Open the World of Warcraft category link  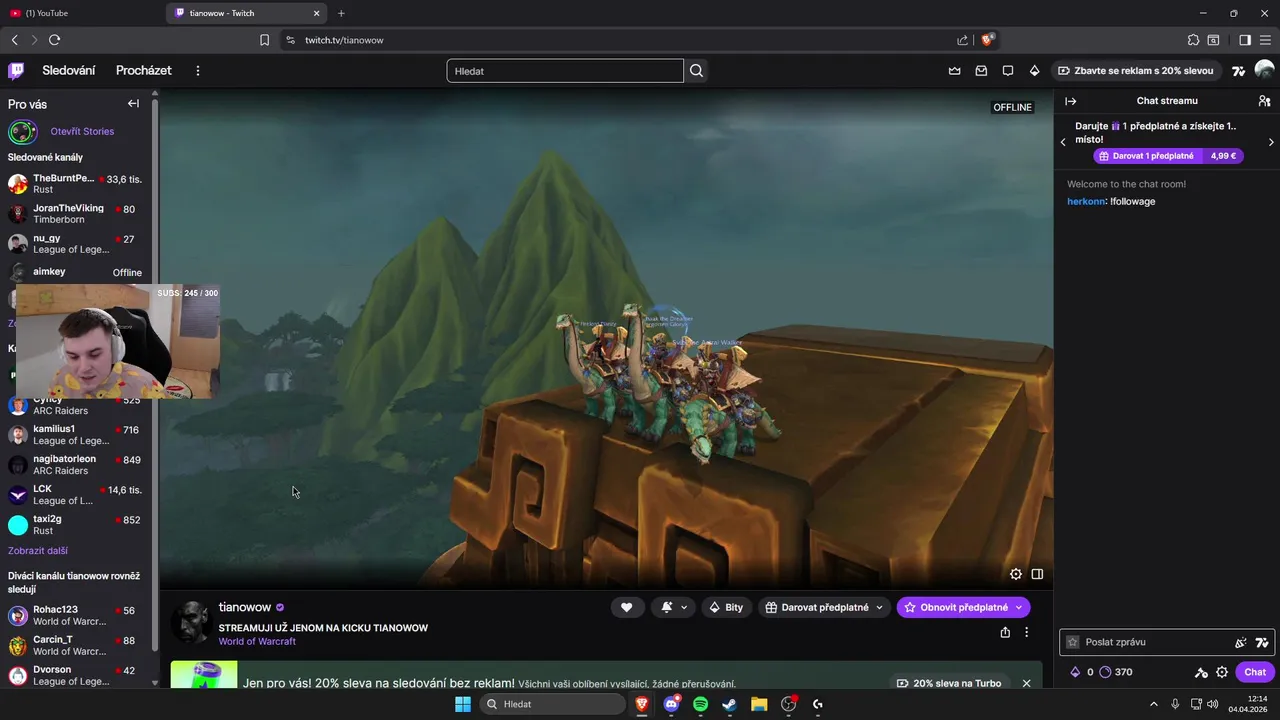pyautogui.click(x=257, y=641)
